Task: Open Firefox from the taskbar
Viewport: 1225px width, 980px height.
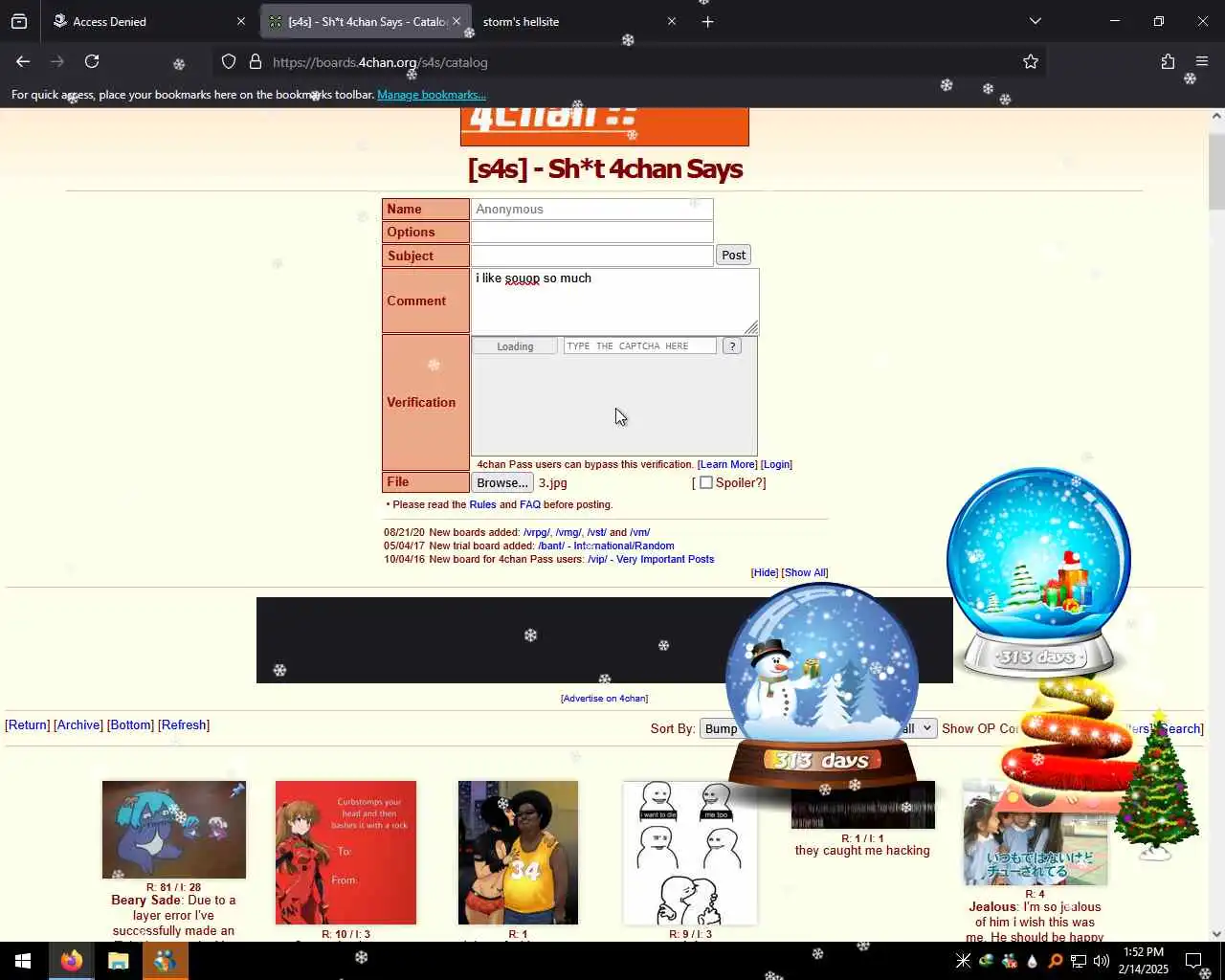Action: coord(72,961)
